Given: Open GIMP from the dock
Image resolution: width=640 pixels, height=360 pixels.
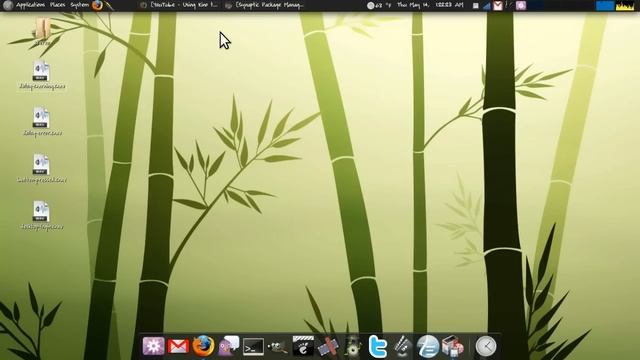Looking at the screenshot, I should (x=278, y=347).
